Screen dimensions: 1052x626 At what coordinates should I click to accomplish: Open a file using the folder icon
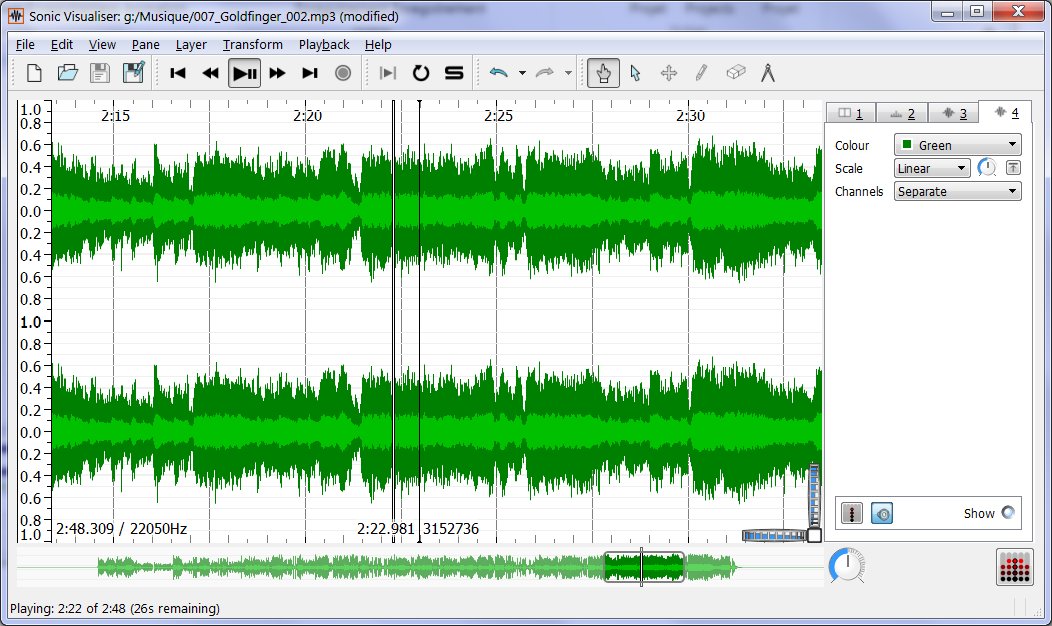click(x=67, y=72)
